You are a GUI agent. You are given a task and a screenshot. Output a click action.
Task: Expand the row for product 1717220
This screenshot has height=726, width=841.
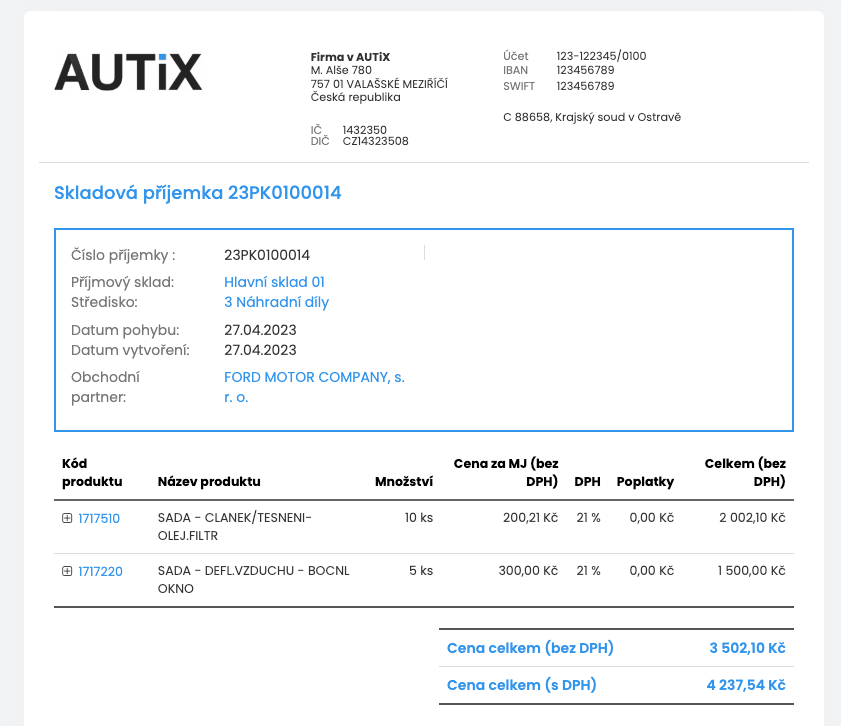coord(67,571)
